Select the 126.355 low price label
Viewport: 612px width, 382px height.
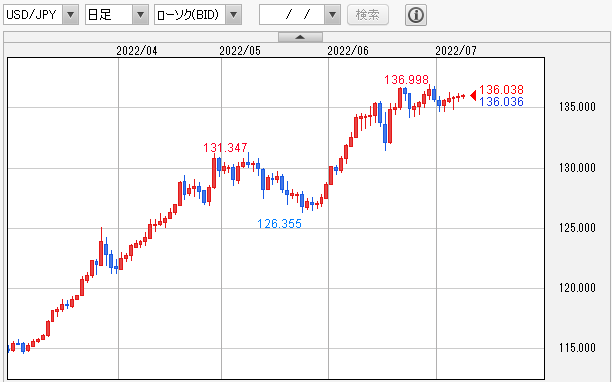(279, 224)
